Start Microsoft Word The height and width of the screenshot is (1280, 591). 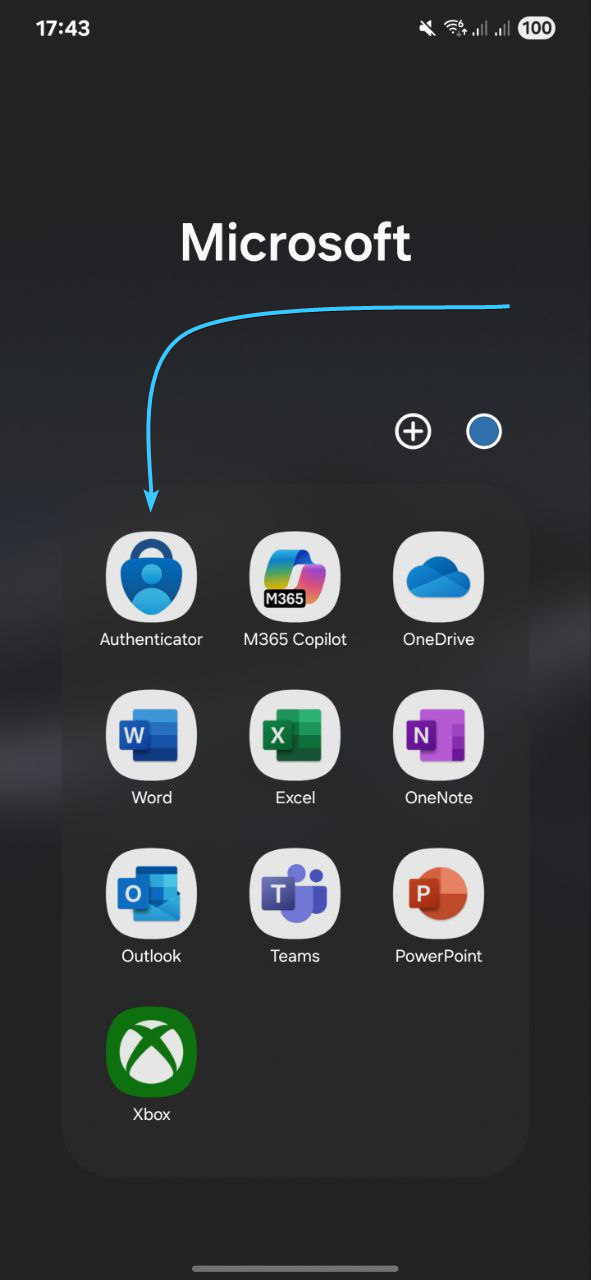pos(151,735)
